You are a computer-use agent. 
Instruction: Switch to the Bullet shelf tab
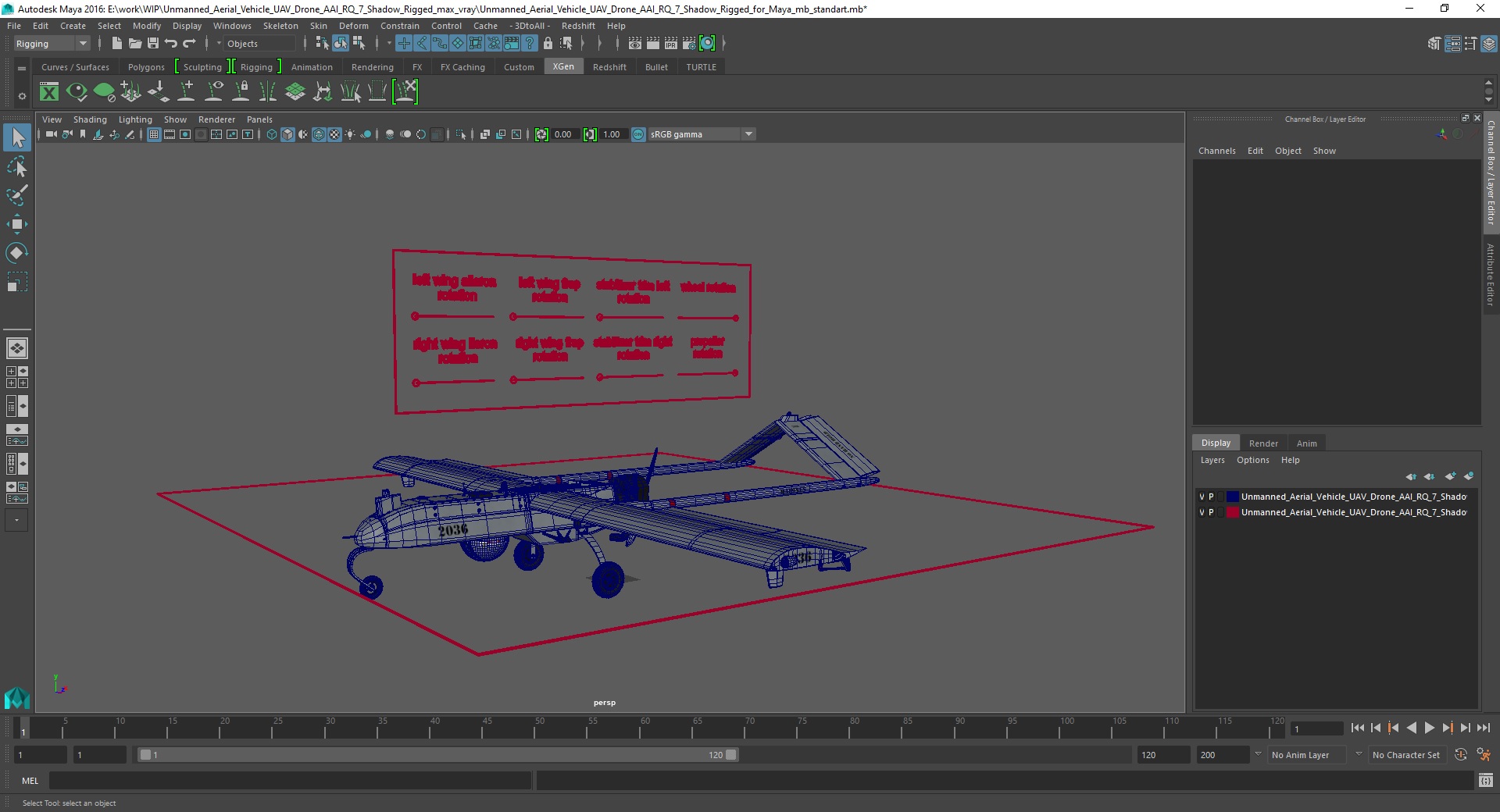pos(656,67)
